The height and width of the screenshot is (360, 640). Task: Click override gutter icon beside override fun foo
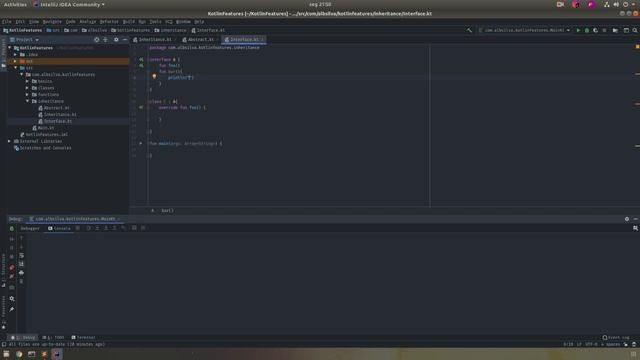[141, 108]
